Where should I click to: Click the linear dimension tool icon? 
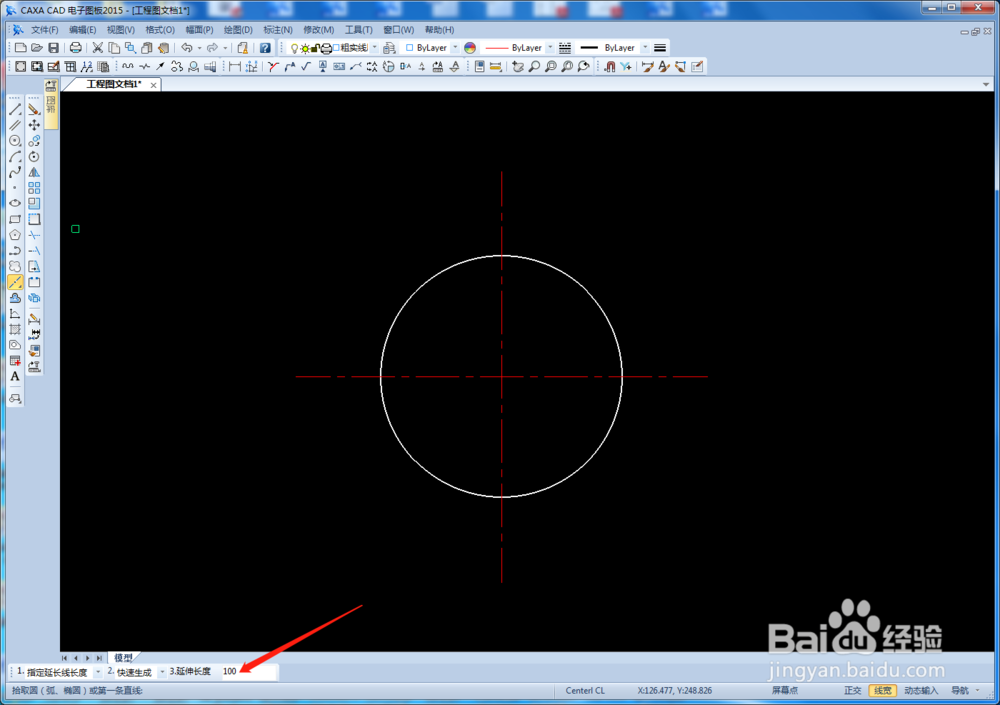point(235,66)
